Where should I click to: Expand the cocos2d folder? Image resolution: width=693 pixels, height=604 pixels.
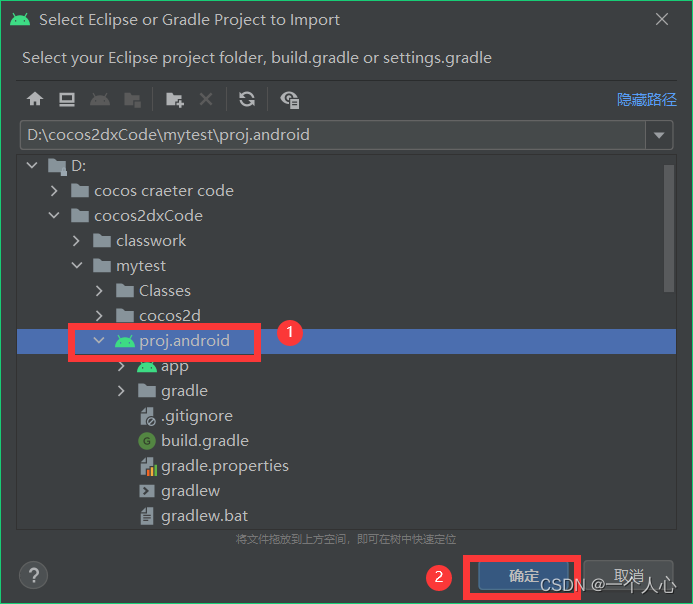click(x=99, y=315)
